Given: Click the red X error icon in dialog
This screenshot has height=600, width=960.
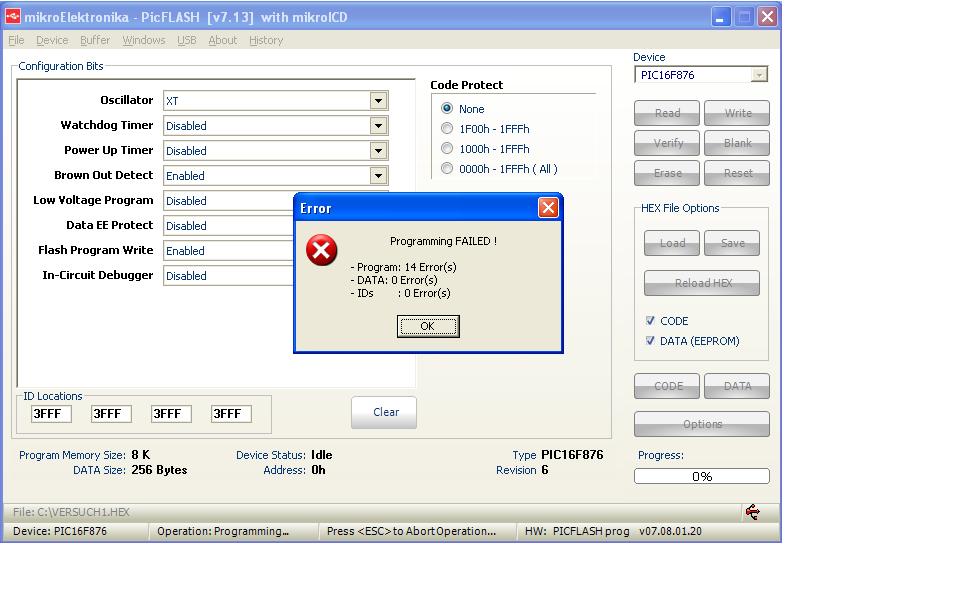Looking at the screenshot, I should pos(321,250).
